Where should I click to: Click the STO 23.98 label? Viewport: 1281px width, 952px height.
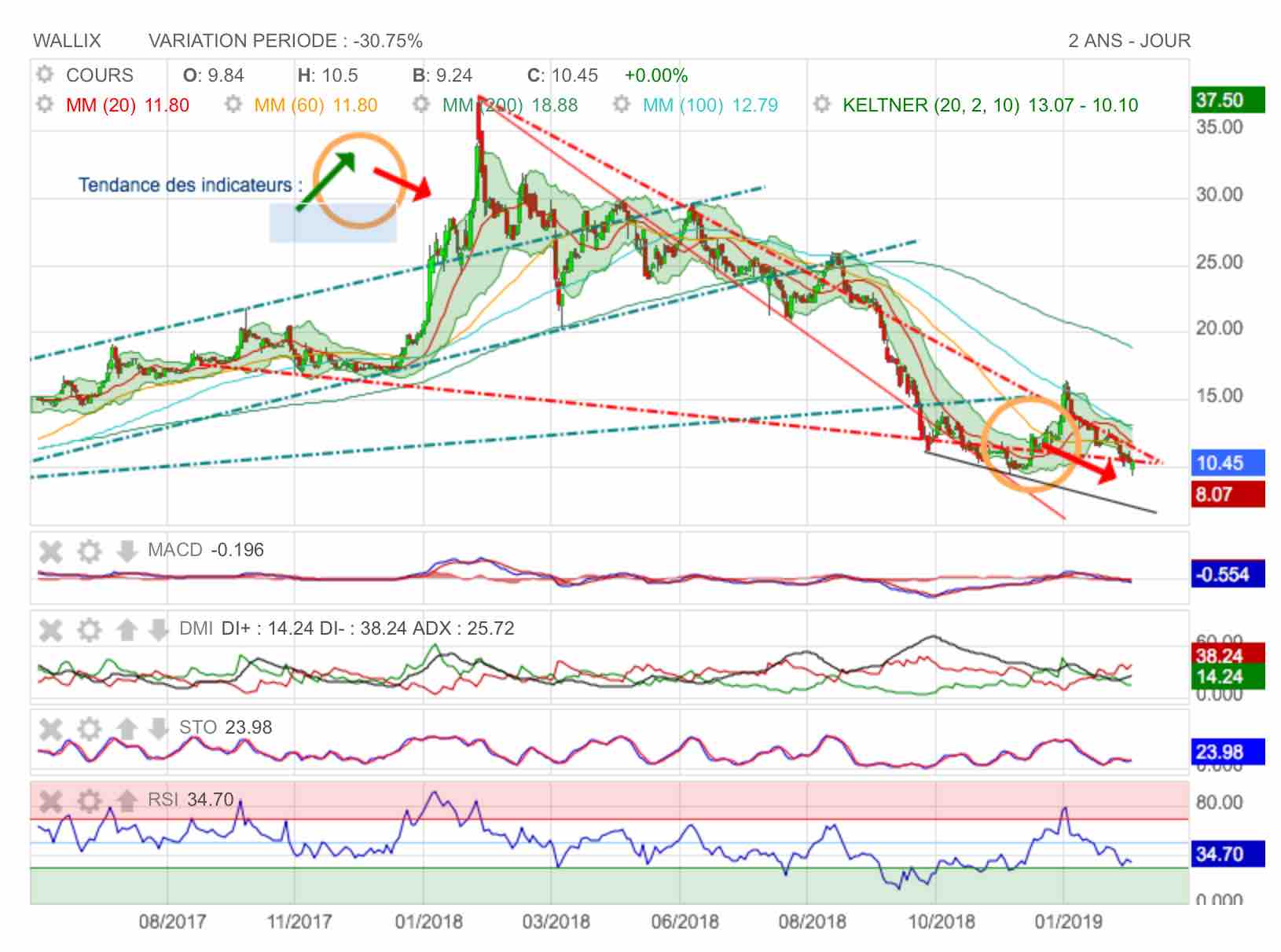pyautogui.click(x=226, y=727)
